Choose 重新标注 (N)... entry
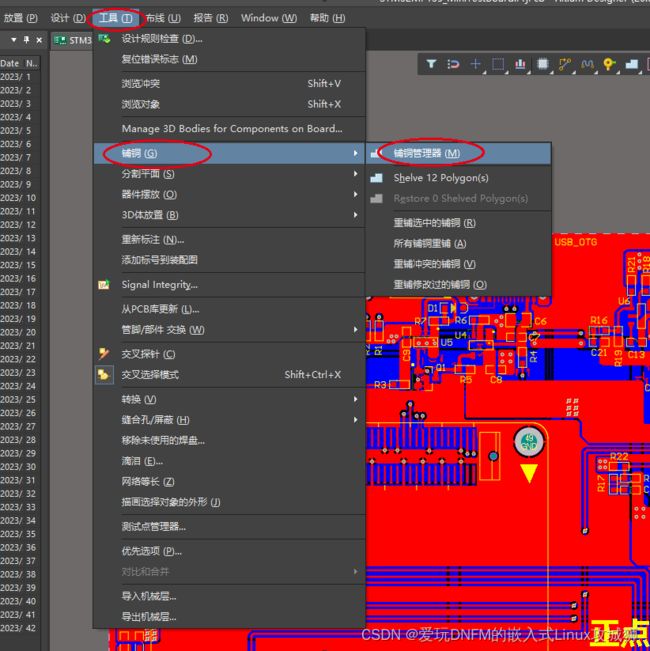The width and height of the screenshot is (650, 651). click(230, 240)
